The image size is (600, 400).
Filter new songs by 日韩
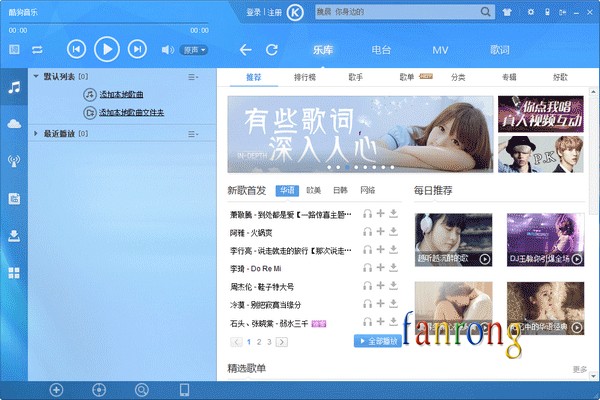point(340,190)
